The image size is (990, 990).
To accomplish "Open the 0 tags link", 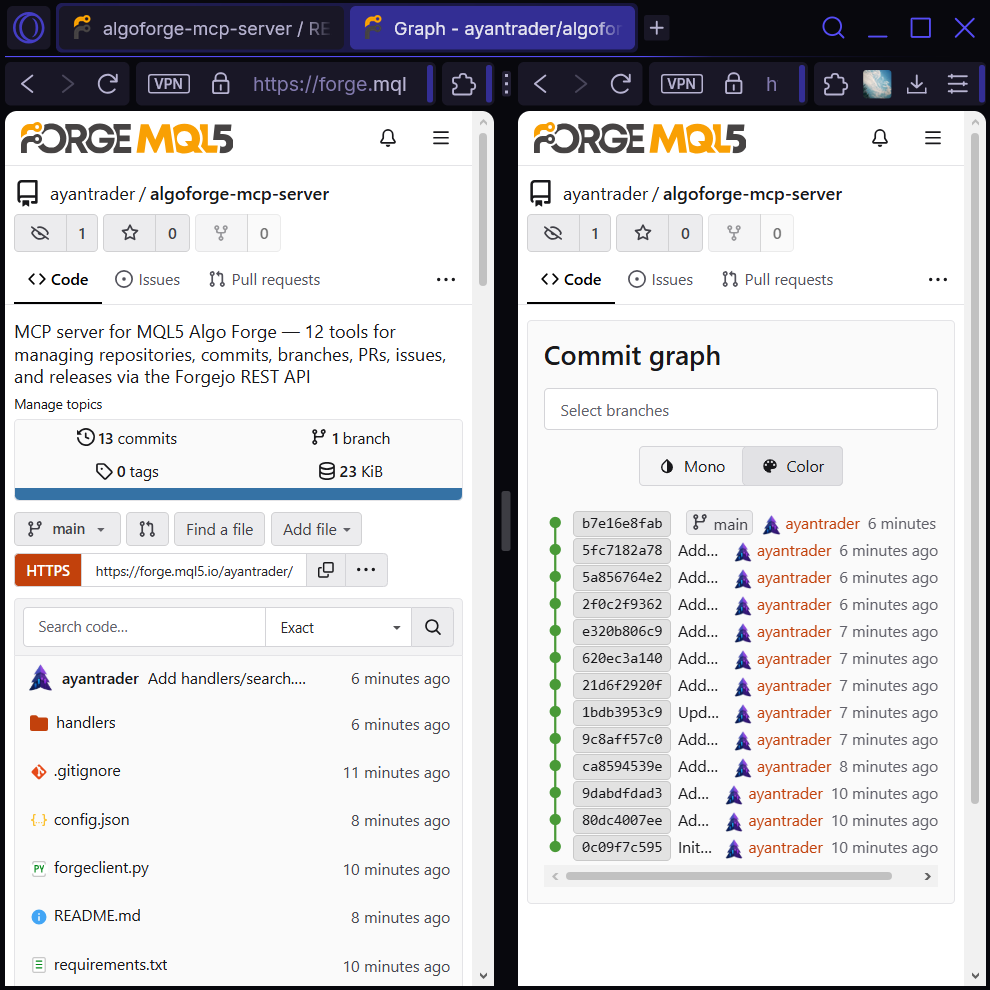I will pyautogui.click(x=127, y=472).
